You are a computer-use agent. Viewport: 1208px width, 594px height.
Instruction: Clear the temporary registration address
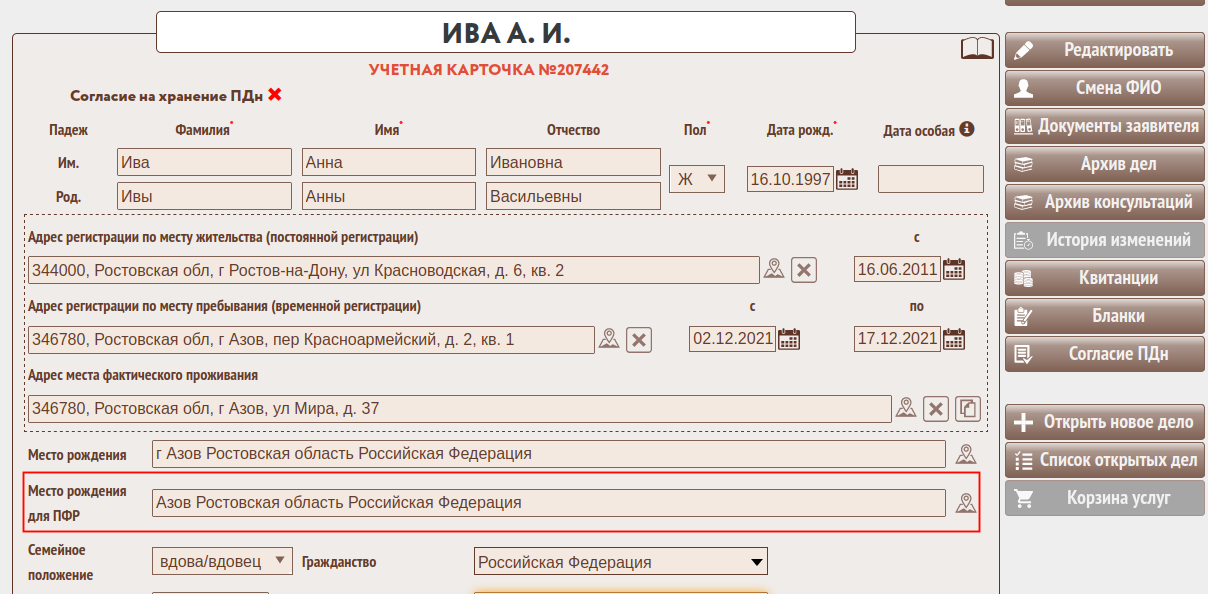[x=639, y=340]
